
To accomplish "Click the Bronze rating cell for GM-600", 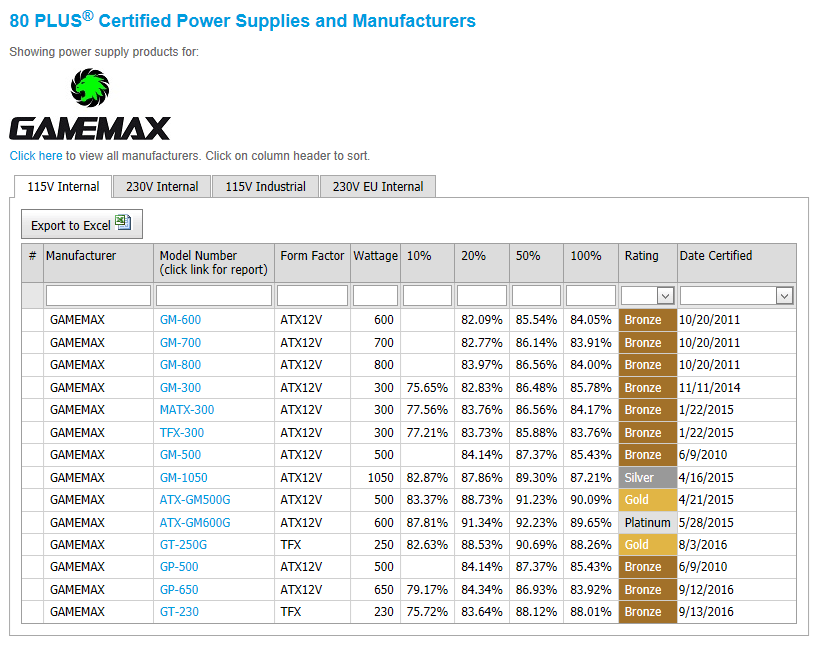I will tap(648, 320).
